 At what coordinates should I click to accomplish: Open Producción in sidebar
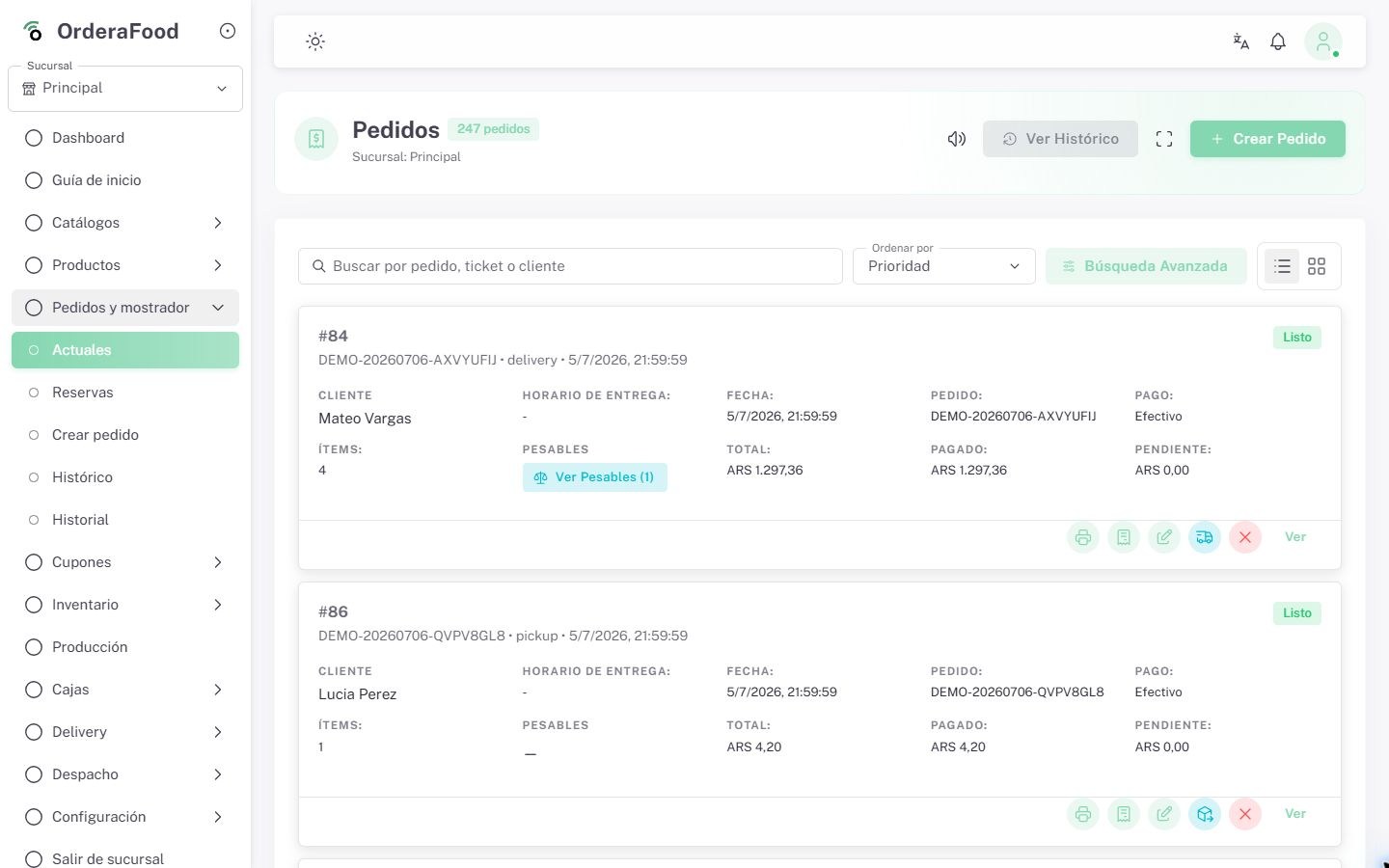coord(125,647)
